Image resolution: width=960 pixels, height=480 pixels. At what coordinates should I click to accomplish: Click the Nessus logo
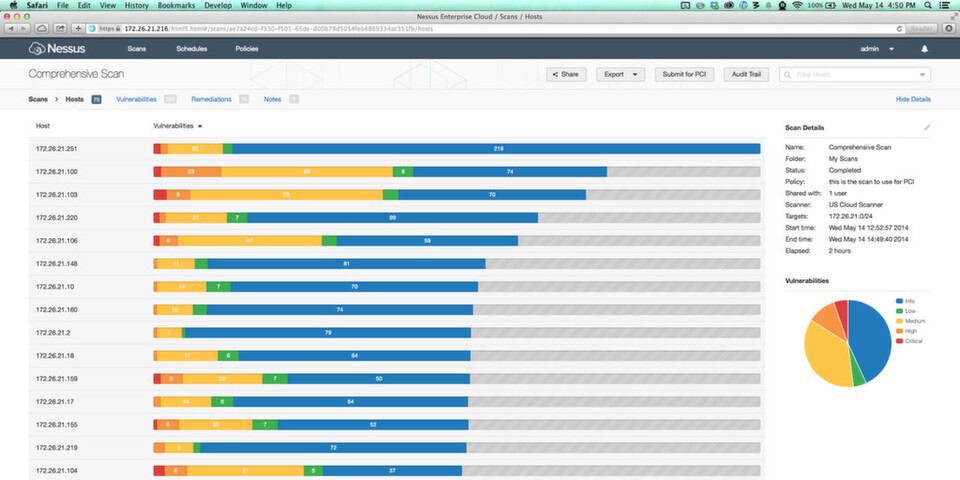(x=57, y=48)
